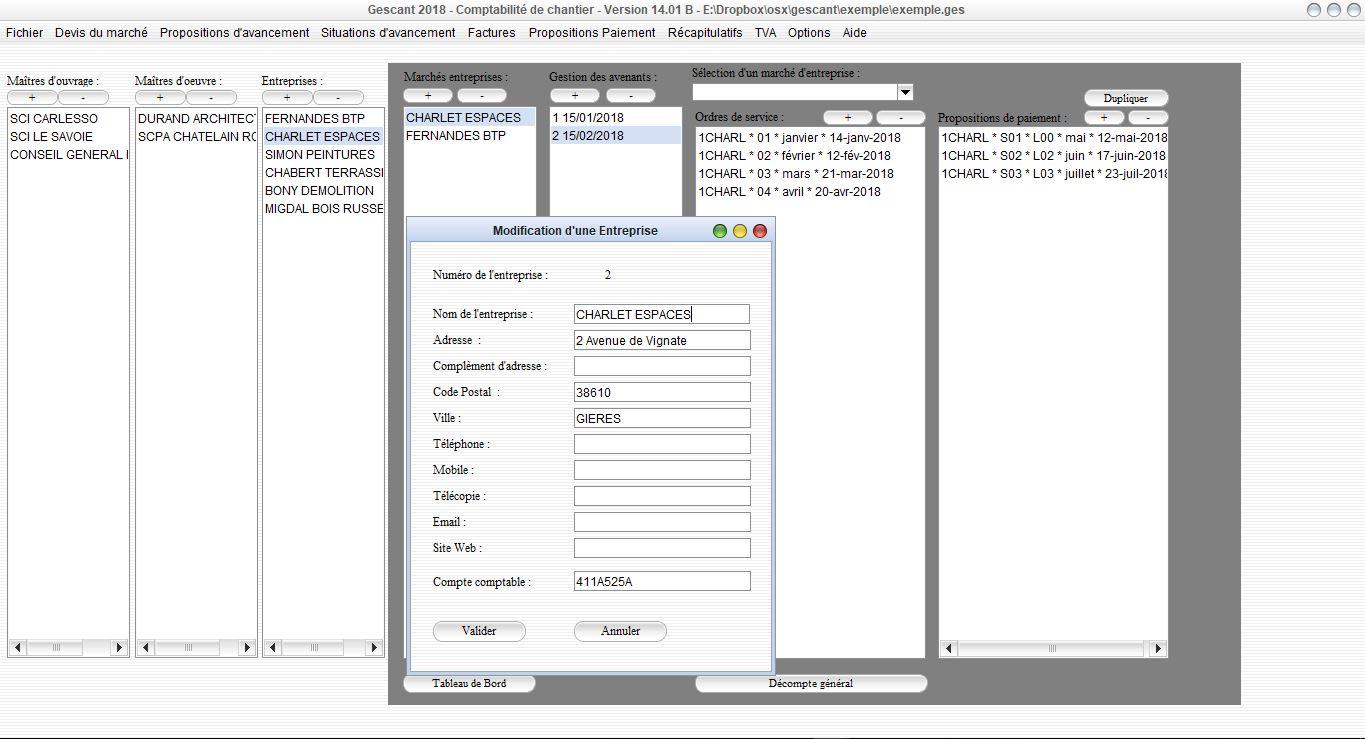The width and height of the screenshot is (1365, 739).
Task: Select FERNANDES BTP in Marchés entreprises
Action: (470, 135)
